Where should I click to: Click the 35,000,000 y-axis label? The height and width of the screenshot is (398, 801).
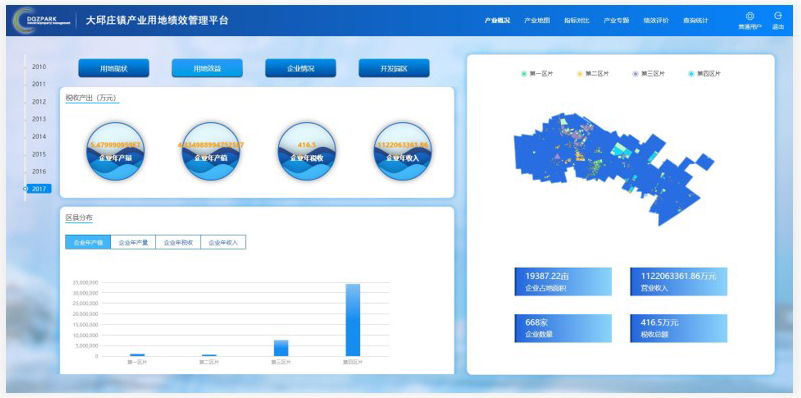(x=86, y=283)
